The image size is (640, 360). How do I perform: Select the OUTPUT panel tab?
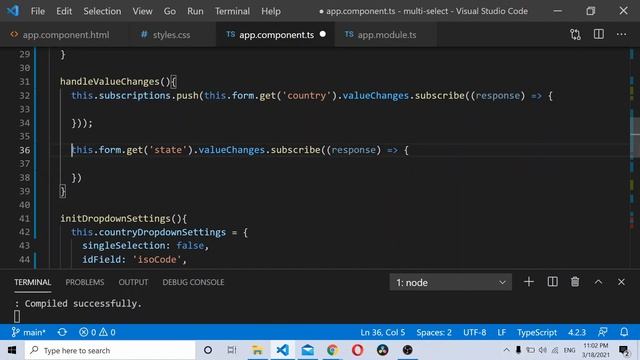[x=133, y=282]
